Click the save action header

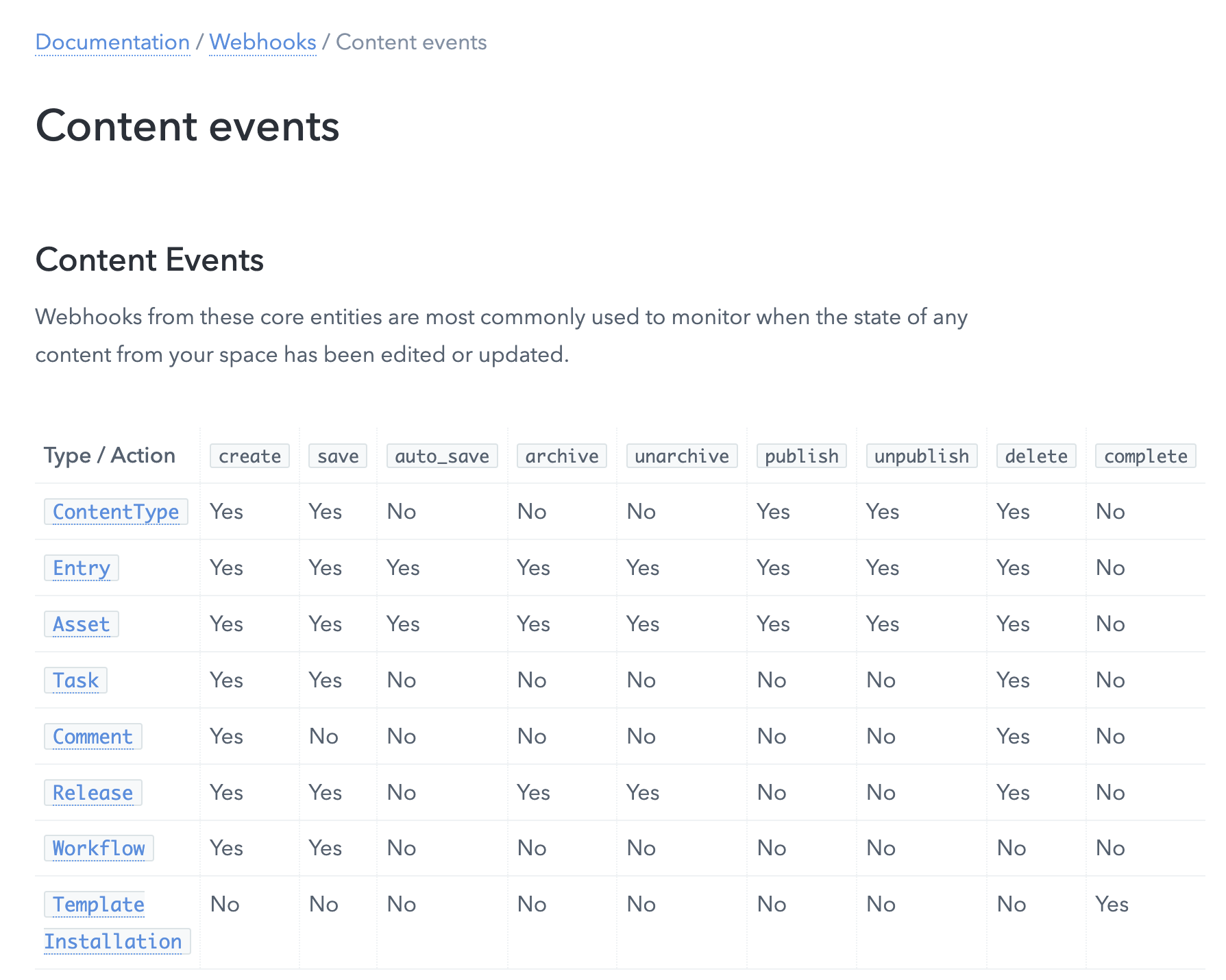click(338, 456)
